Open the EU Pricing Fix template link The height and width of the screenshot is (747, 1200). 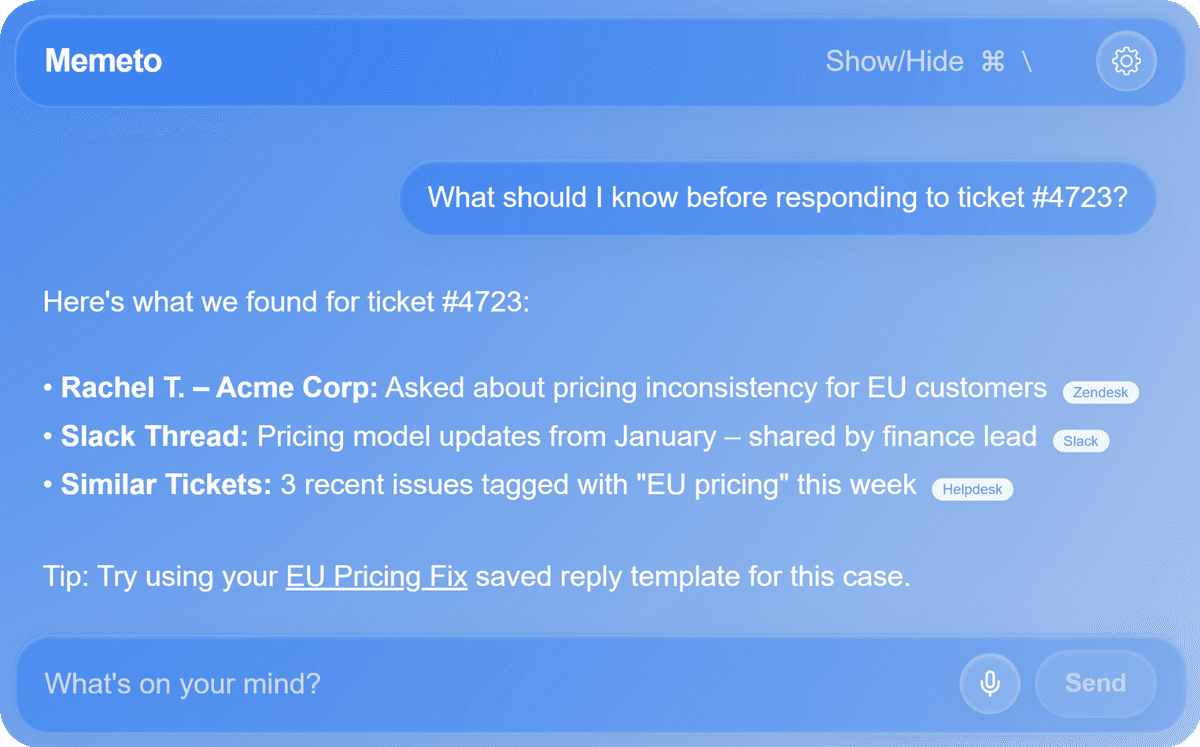point(376,577)
